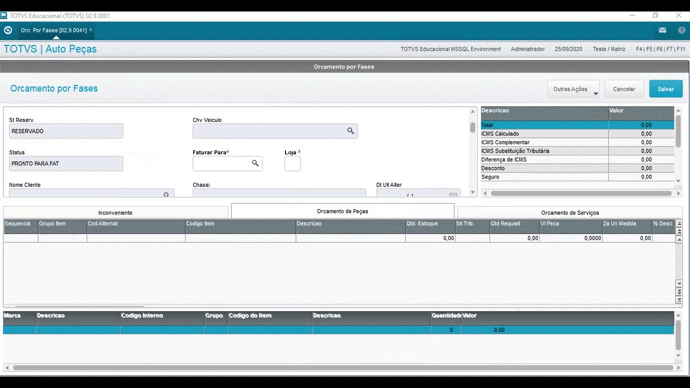Open Nome Cliente lookup magnifier
Image resolution: width=690 pixels, height=388 pixels.
point(166,194)
